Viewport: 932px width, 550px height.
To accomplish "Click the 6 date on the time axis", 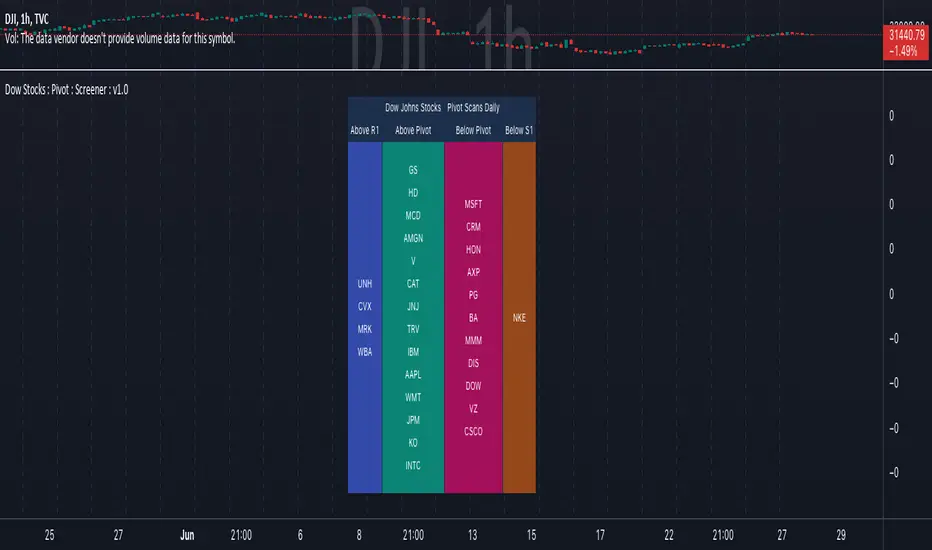I will click(x=300, y=535).
